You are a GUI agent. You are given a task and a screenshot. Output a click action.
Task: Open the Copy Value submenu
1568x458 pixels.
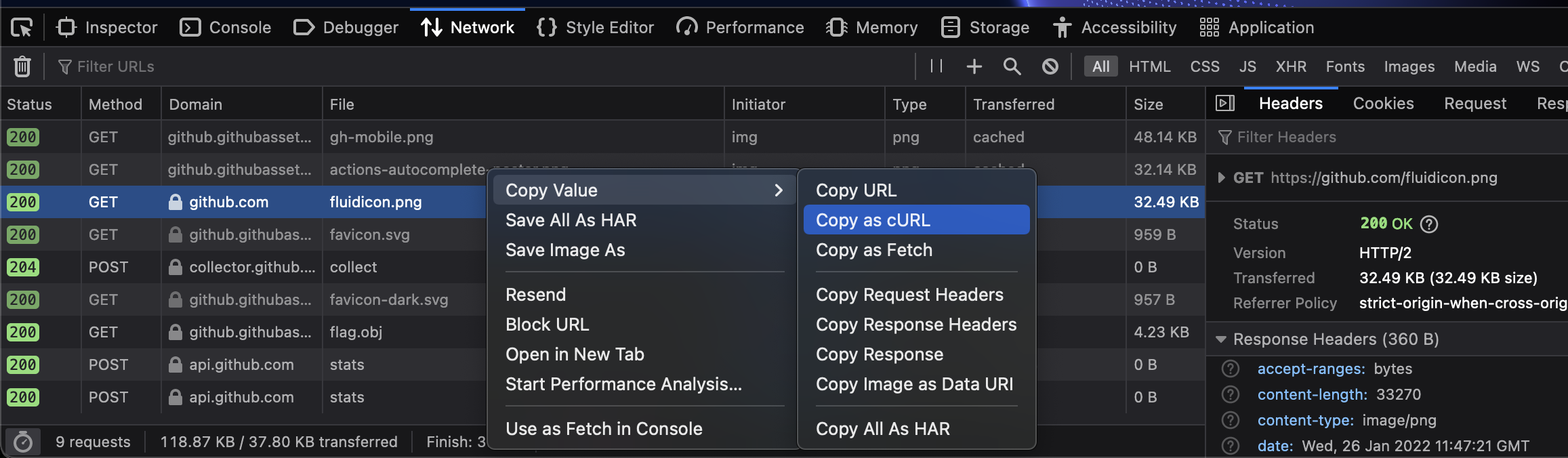[642, 190]
